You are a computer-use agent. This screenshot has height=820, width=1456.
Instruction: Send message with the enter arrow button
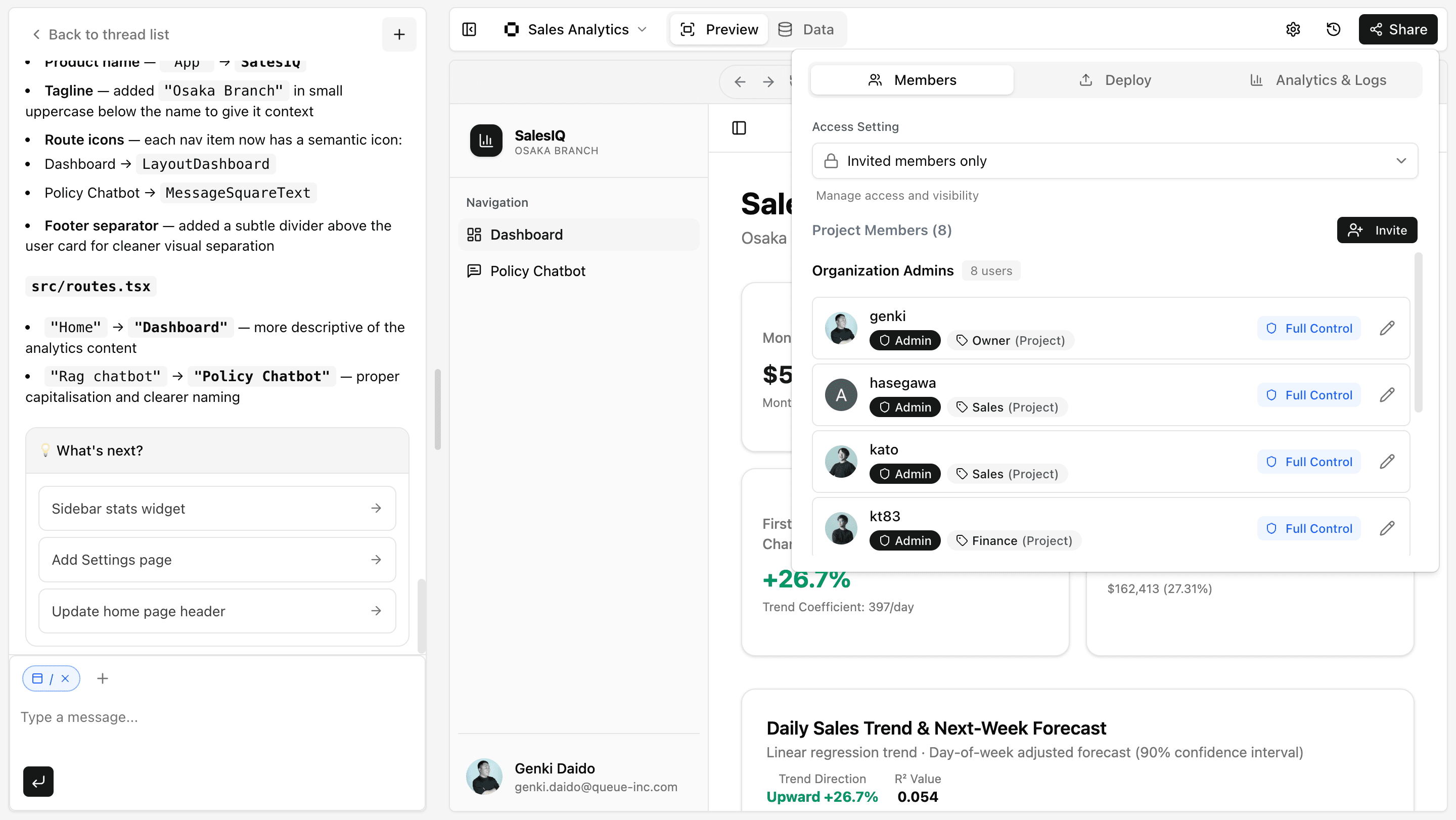(38, 781)
